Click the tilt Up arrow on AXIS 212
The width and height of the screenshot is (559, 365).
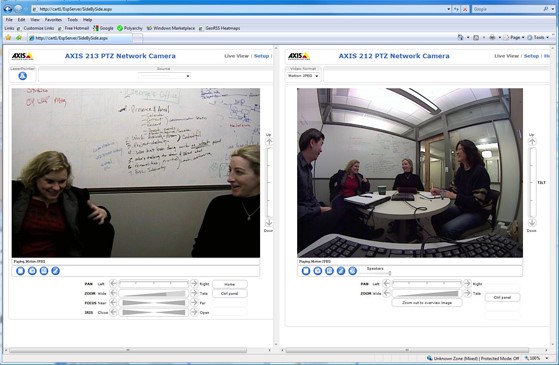point(532,142)
